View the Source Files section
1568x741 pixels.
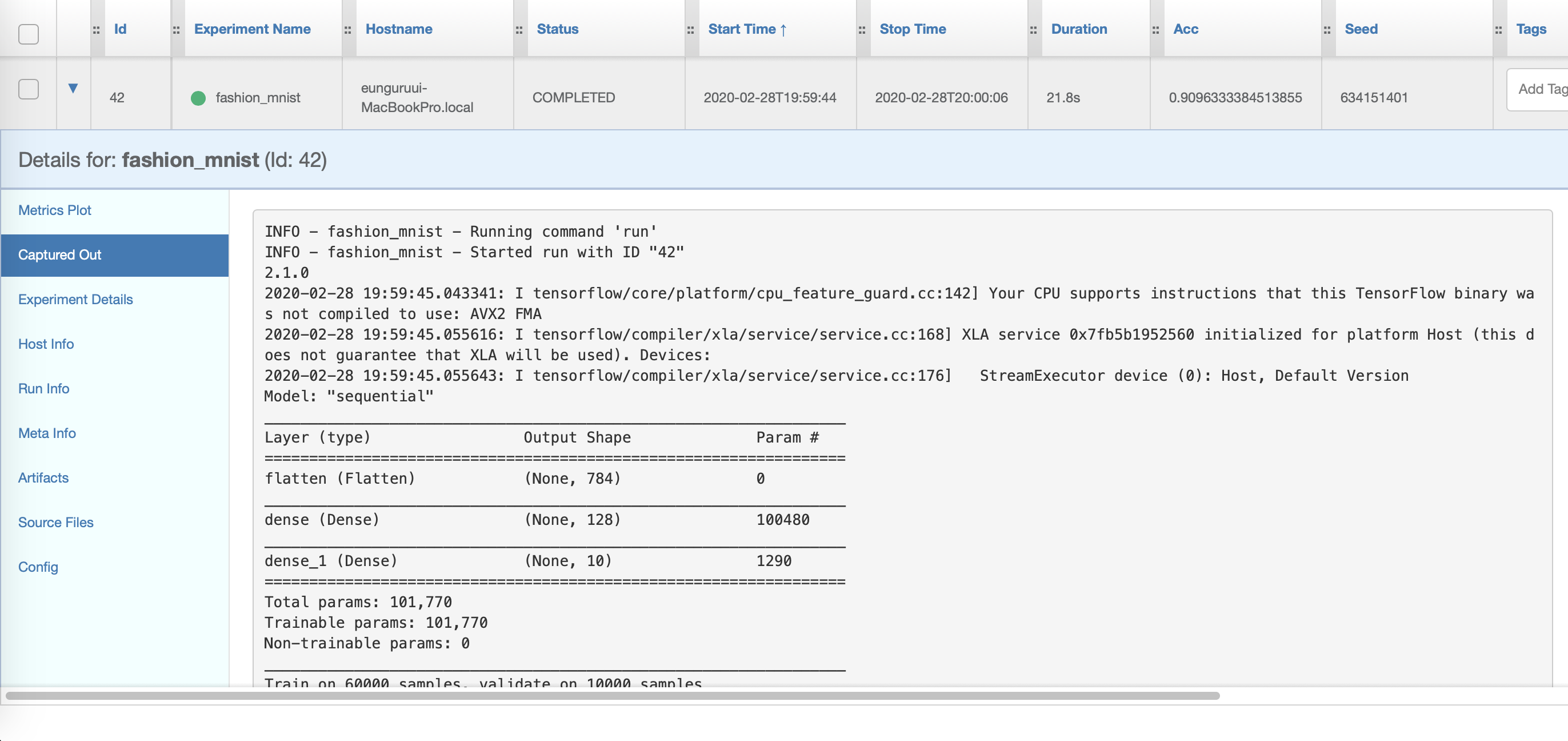[x=56, y=523]
